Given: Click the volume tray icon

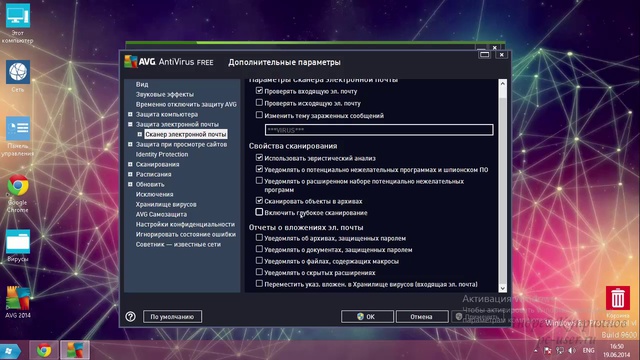Looking at the screenshot, I should point(572,351).
